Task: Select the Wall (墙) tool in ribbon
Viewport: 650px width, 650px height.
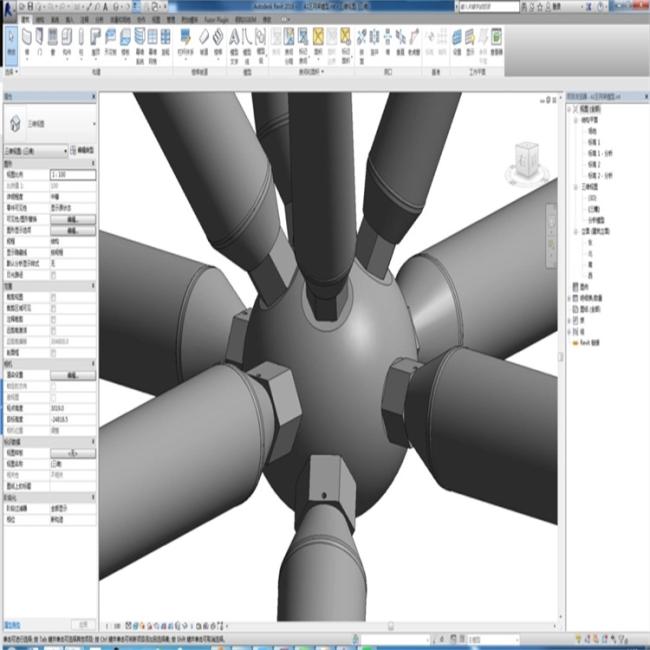Action: [26, 42]
